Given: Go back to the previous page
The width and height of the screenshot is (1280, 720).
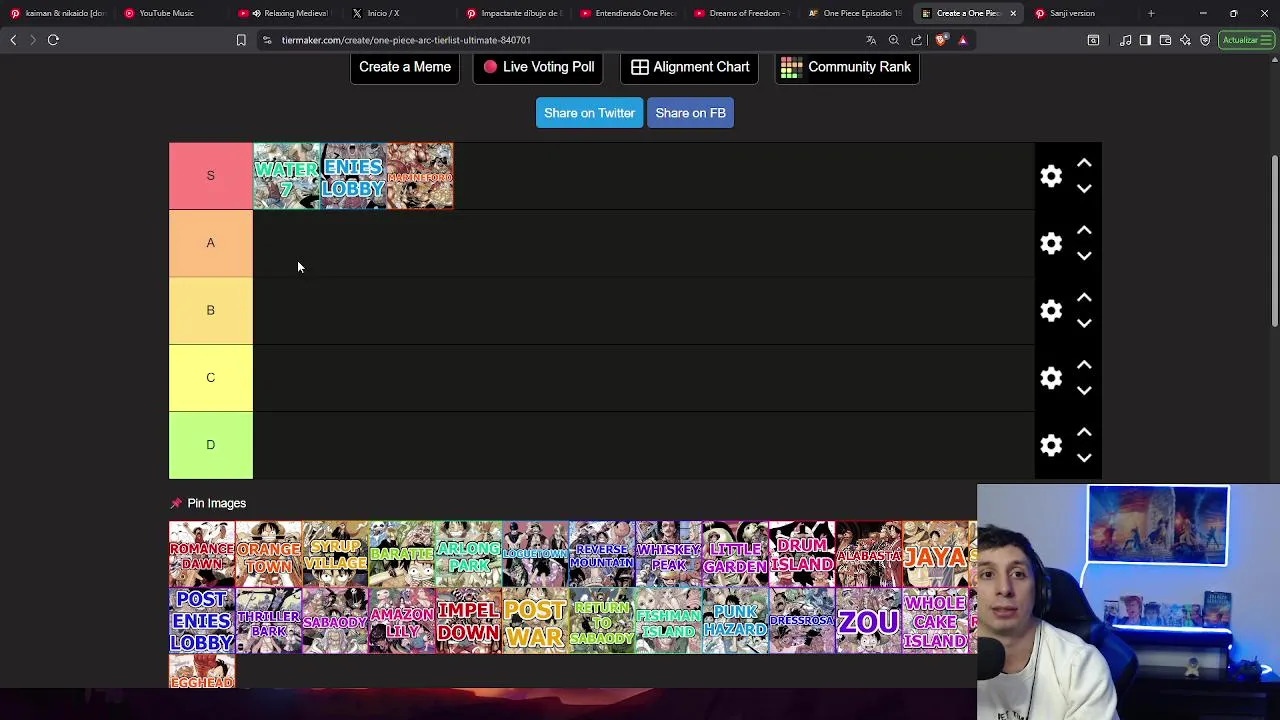Looking at the screenshot, I should pos(13,40).
